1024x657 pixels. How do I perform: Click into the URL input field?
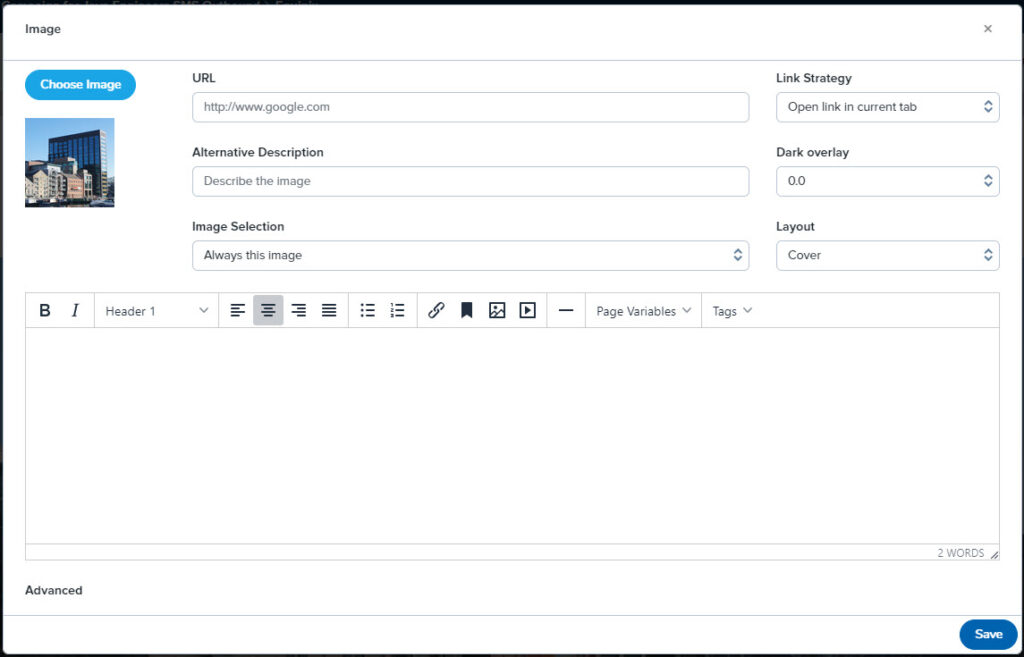[x=470, y=107]
